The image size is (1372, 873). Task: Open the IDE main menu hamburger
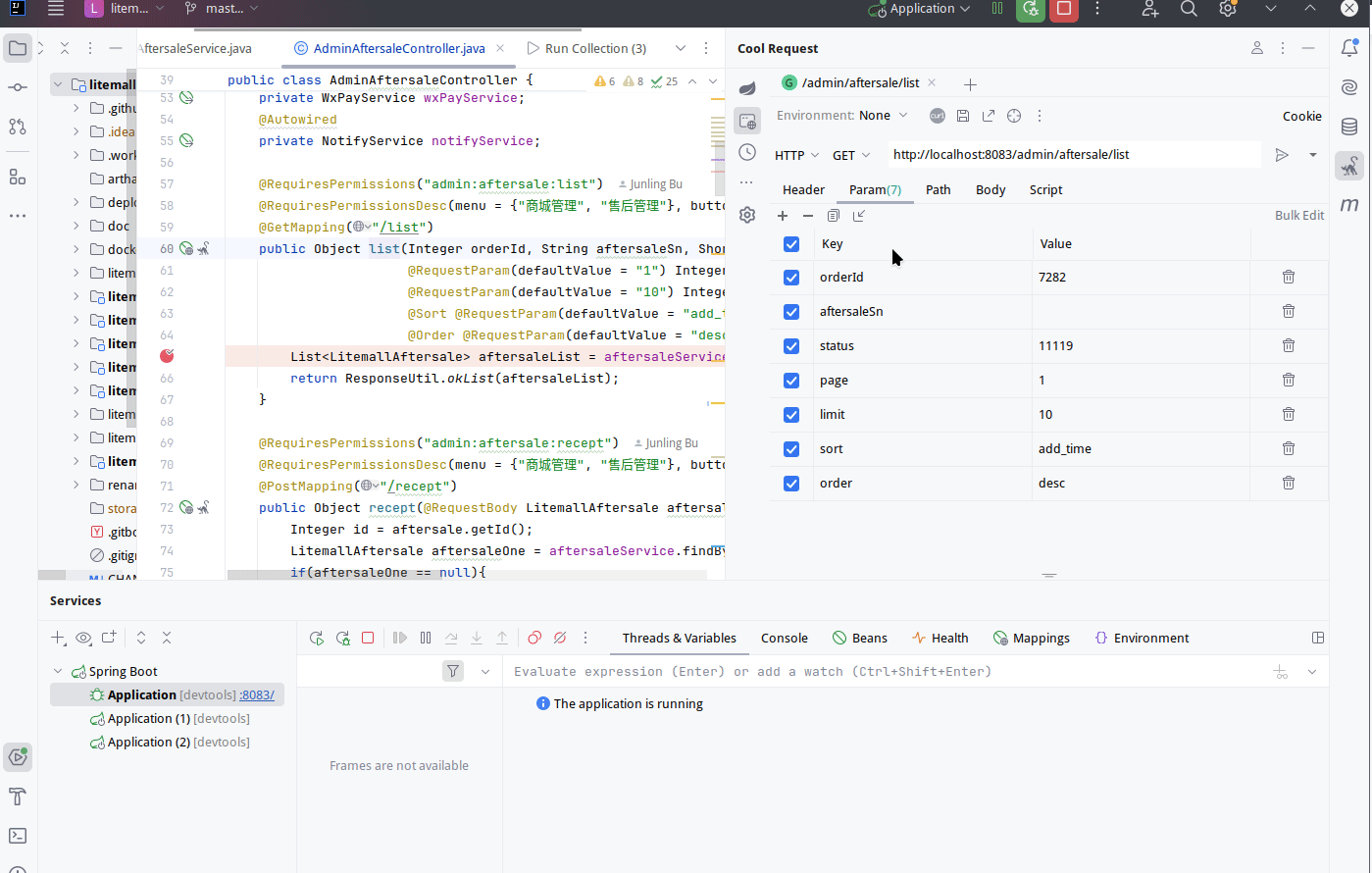coord(56,9)
